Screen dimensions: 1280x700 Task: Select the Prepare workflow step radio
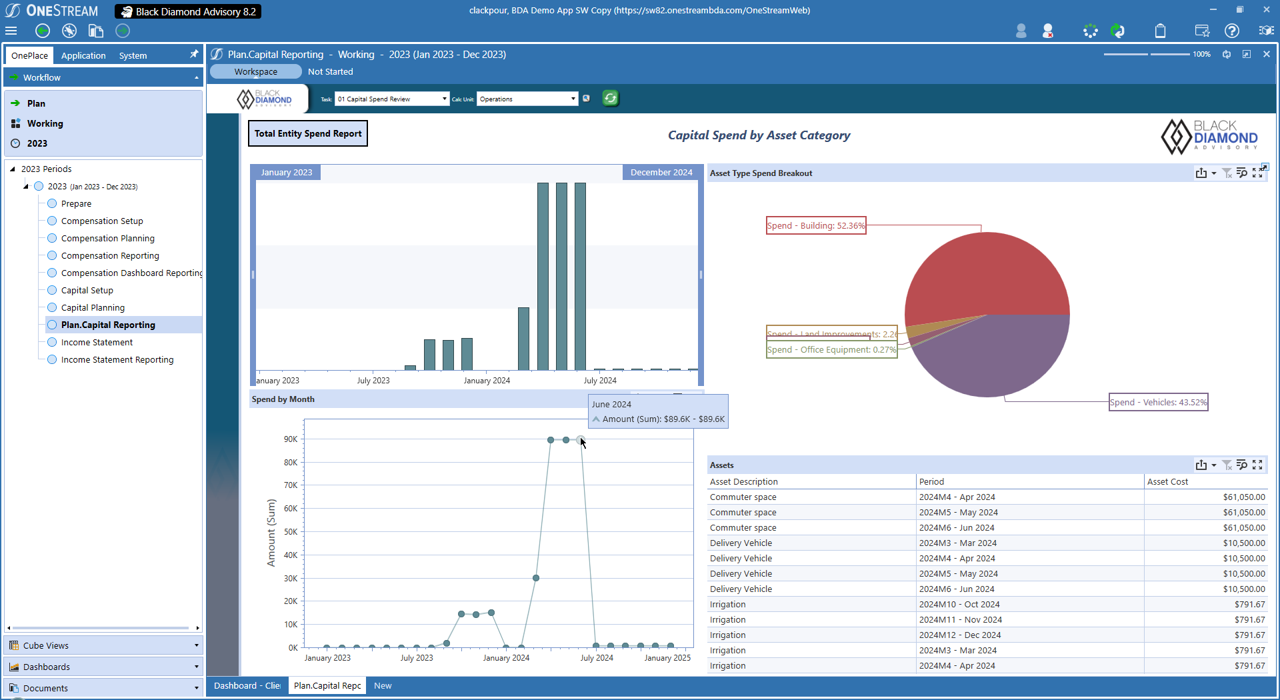52,204
